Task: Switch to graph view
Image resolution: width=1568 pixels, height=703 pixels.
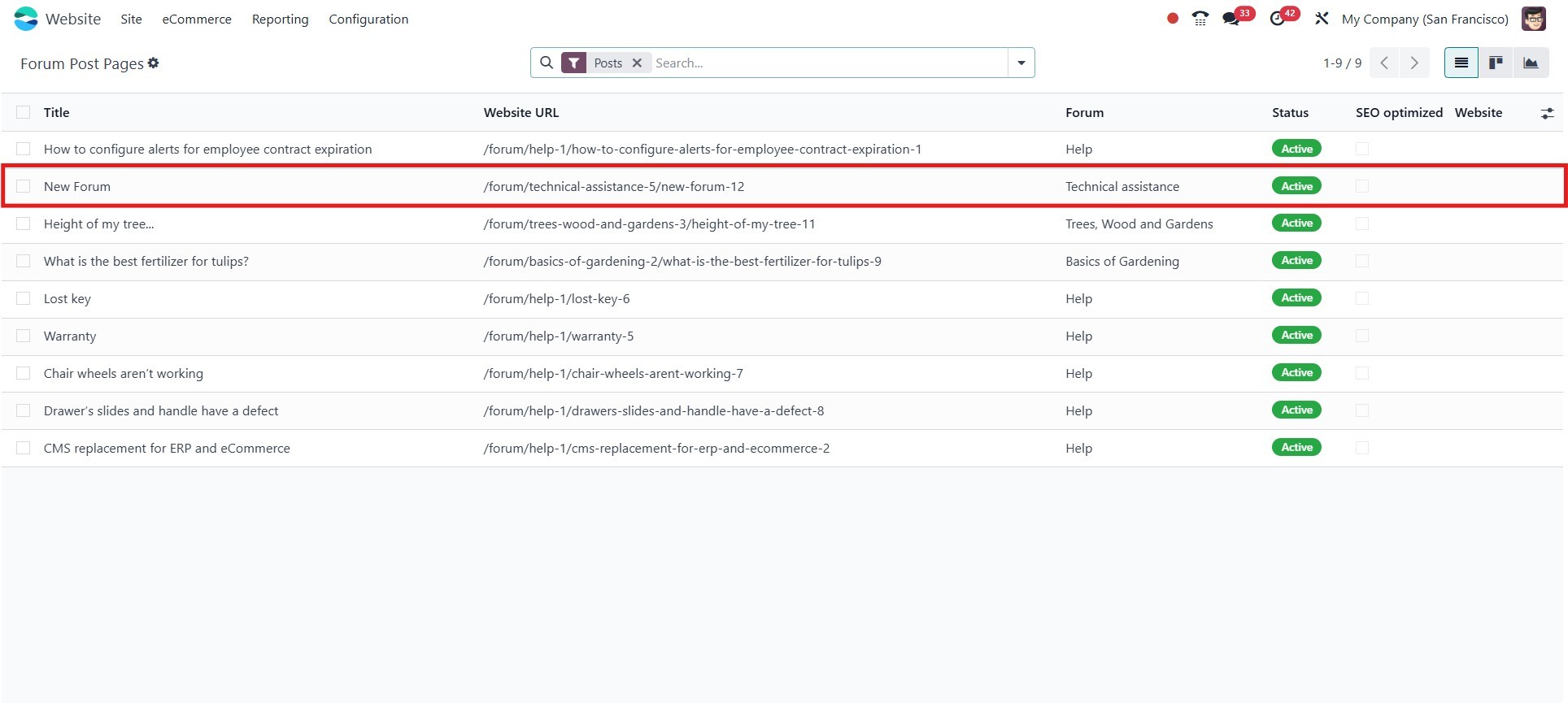Action: point(1531,63)
